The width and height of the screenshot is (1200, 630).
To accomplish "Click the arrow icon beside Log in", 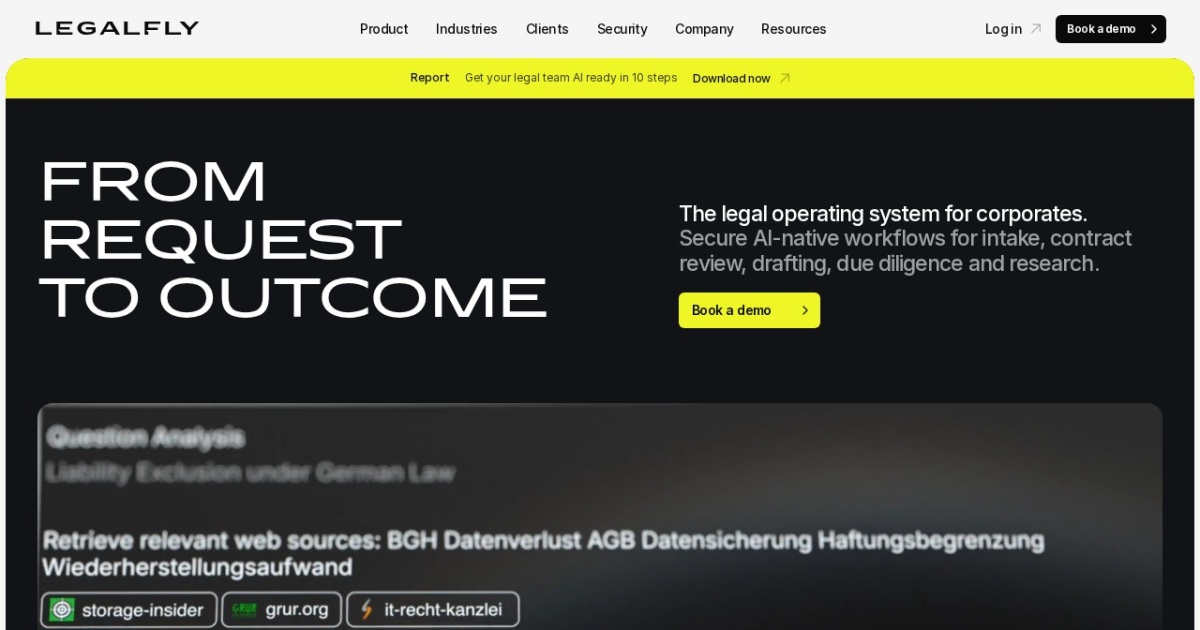I will [1036, 29].
